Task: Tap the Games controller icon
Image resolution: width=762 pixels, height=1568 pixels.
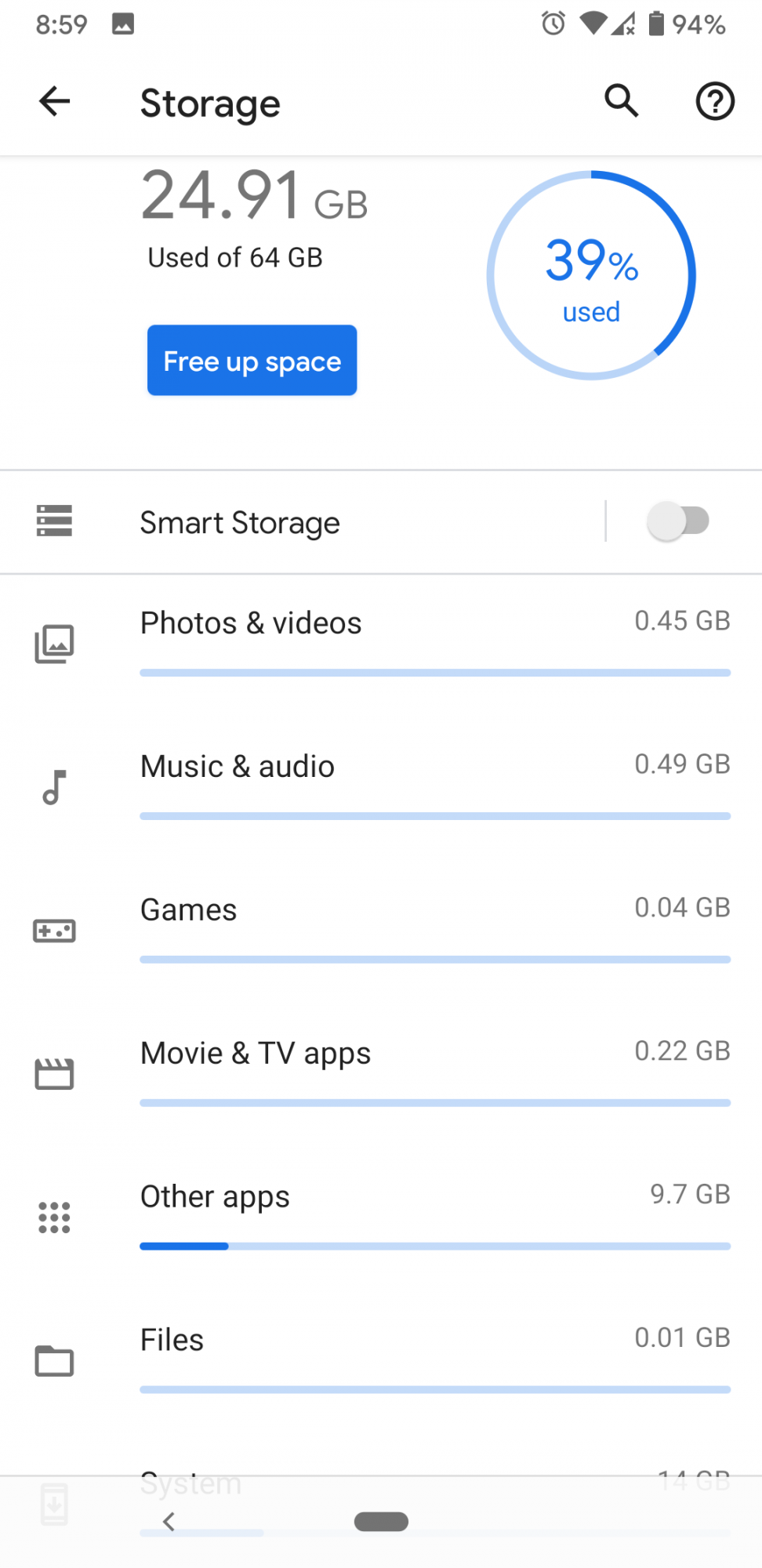Action: click(54, 931)
